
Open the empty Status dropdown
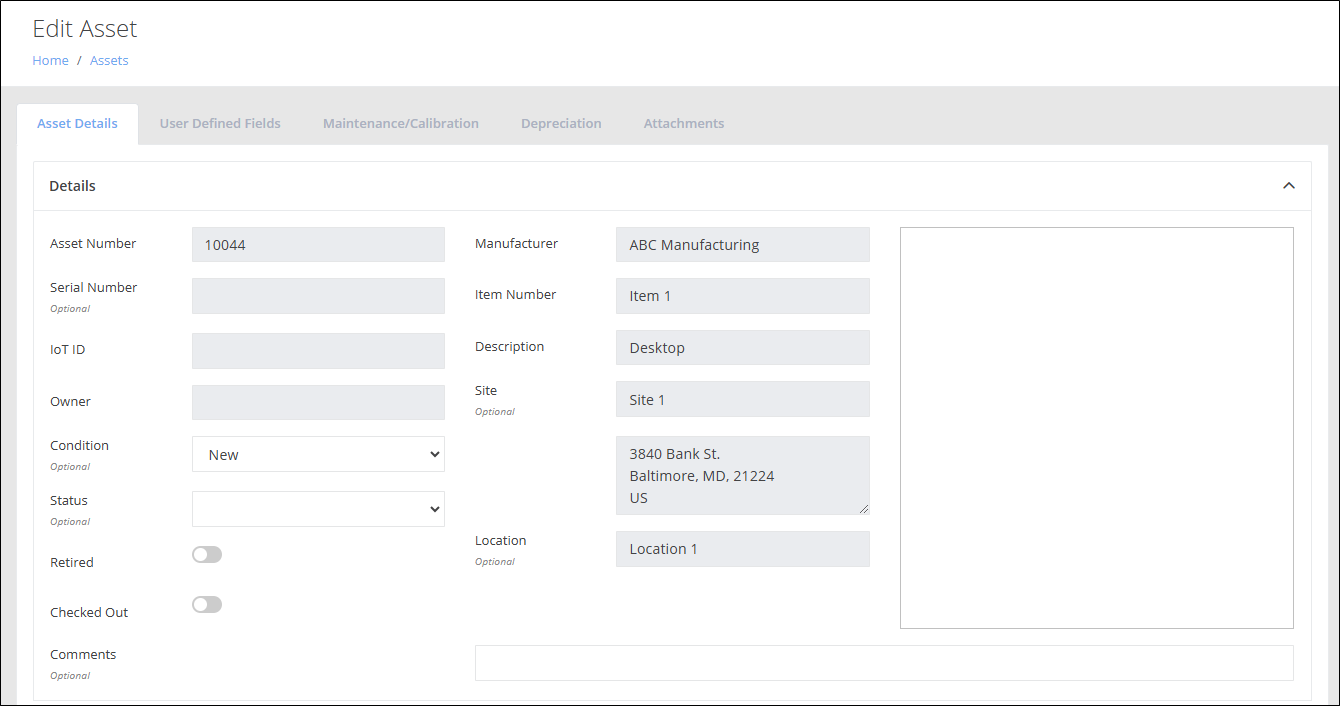pyautogui.click(x=318, y=509)
